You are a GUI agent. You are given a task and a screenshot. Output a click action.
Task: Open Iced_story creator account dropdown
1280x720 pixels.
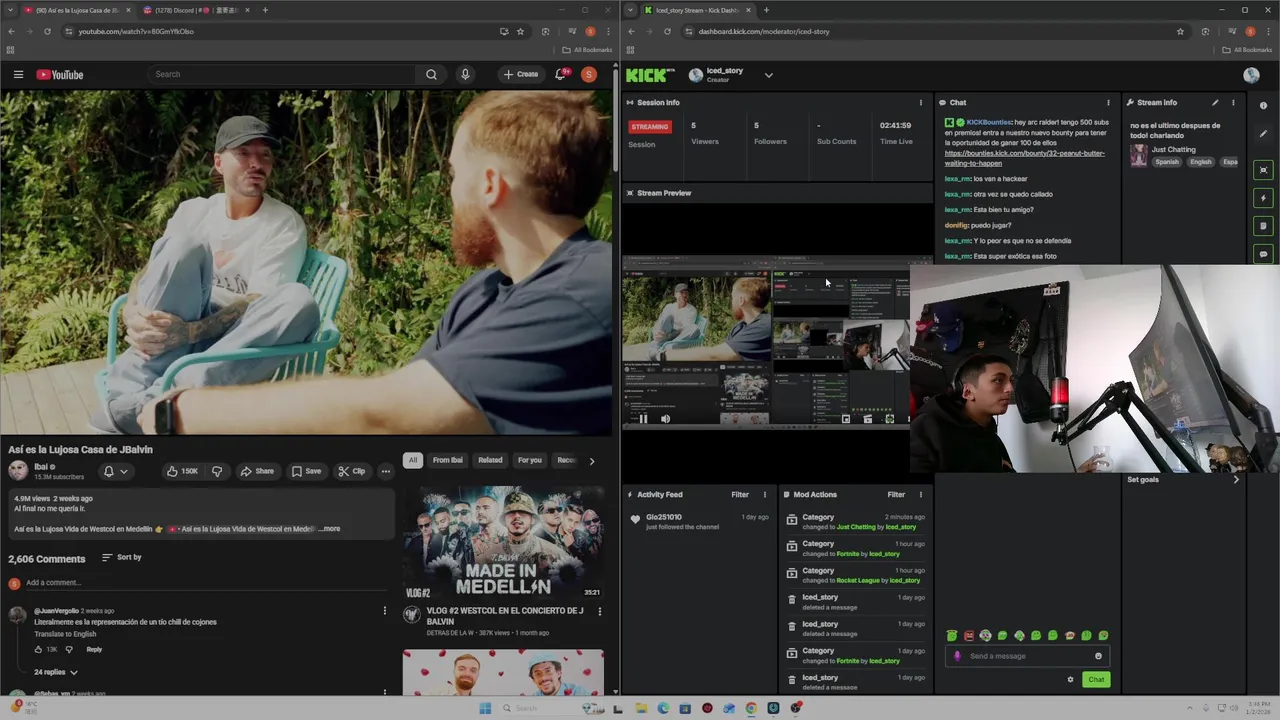coord(768,75)
